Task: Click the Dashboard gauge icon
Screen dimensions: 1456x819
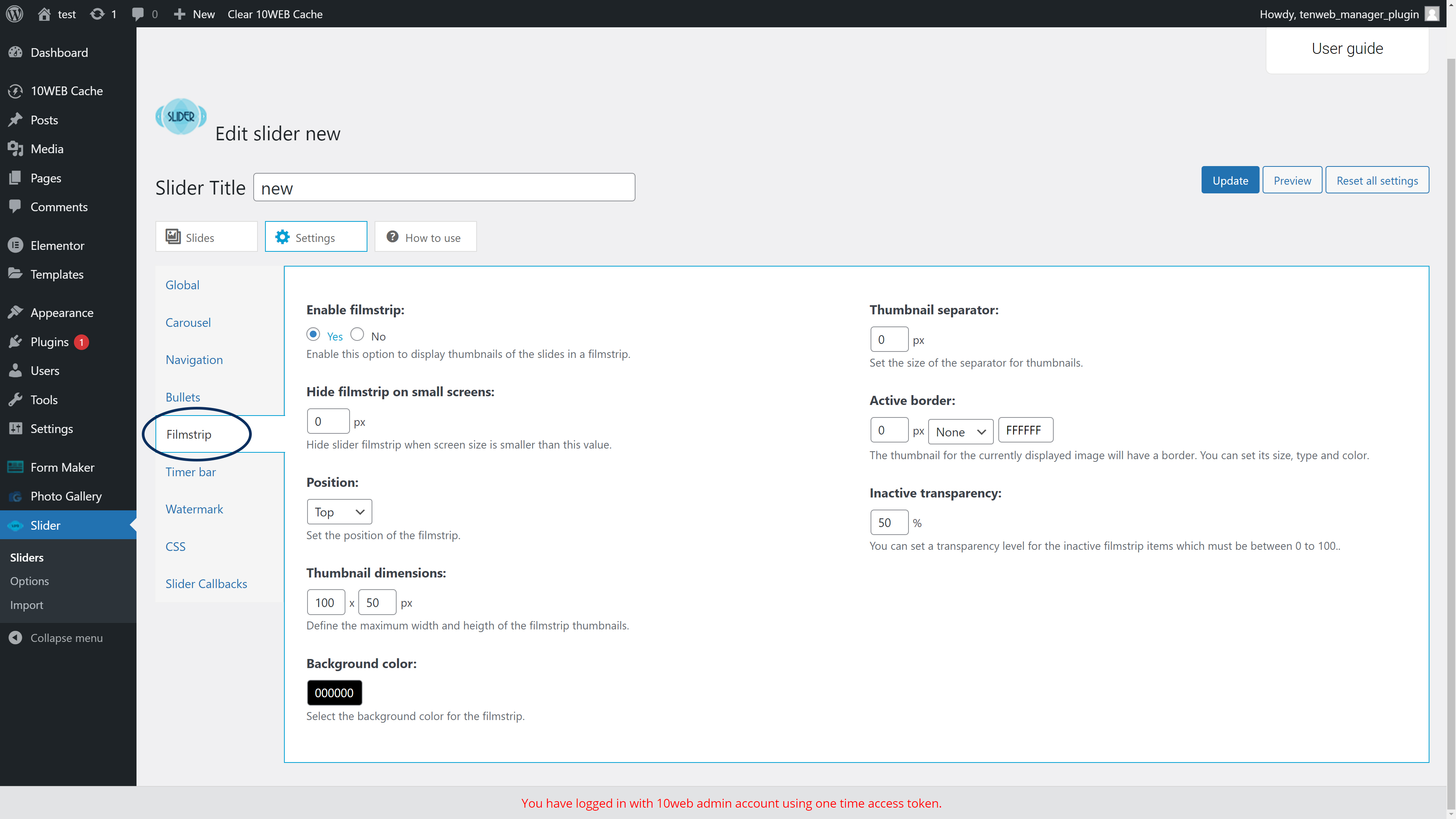Action: pyautogui.click(x=15, y=52)
